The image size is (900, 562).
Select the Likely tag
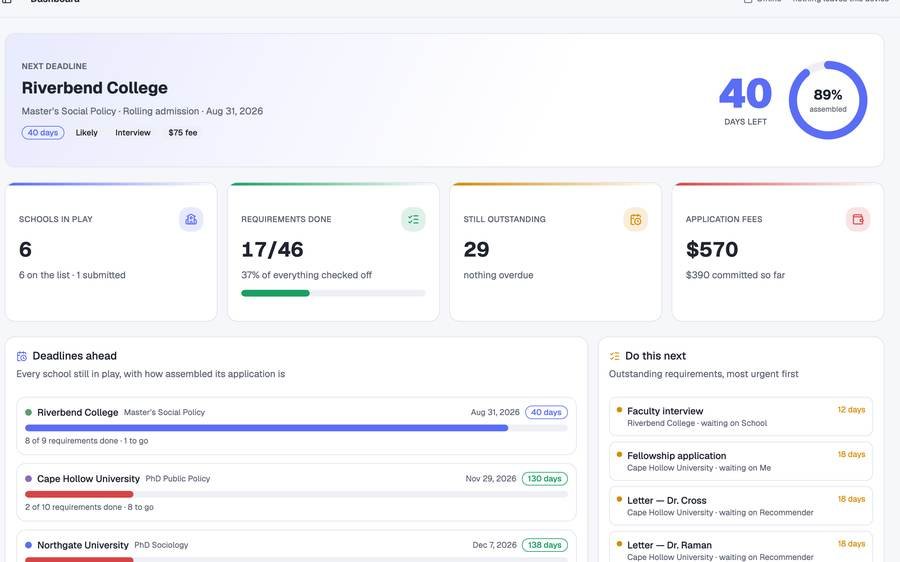(87, 133)
